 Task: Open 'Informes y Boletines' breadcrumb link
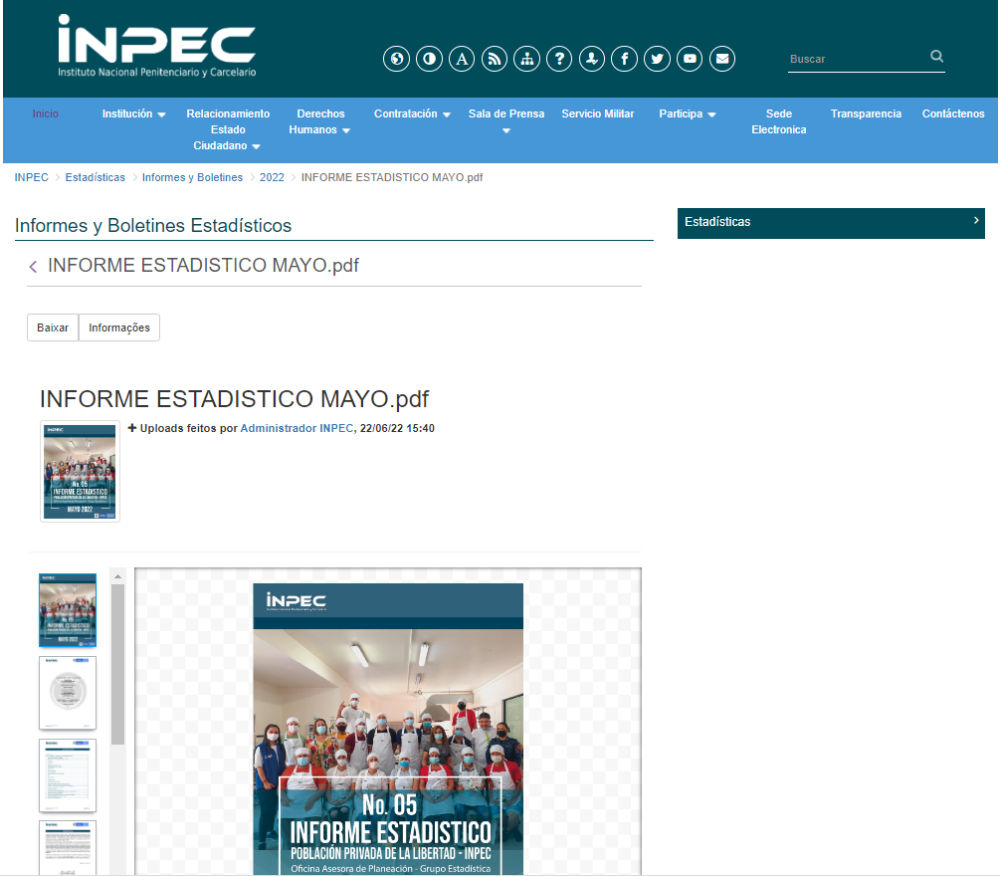[x=192, y=177]
